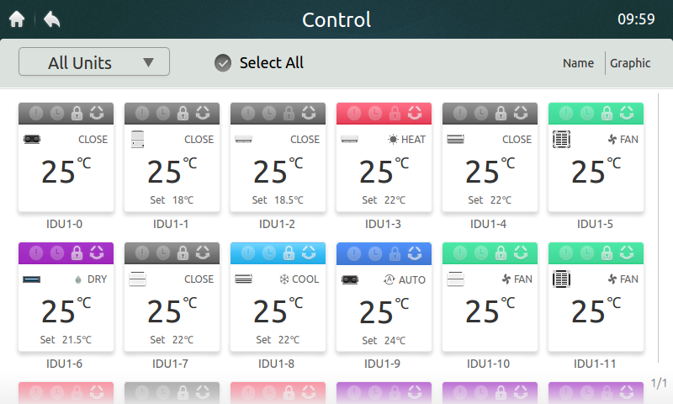Select the IDU1-7 unit card

pos(172,305)
